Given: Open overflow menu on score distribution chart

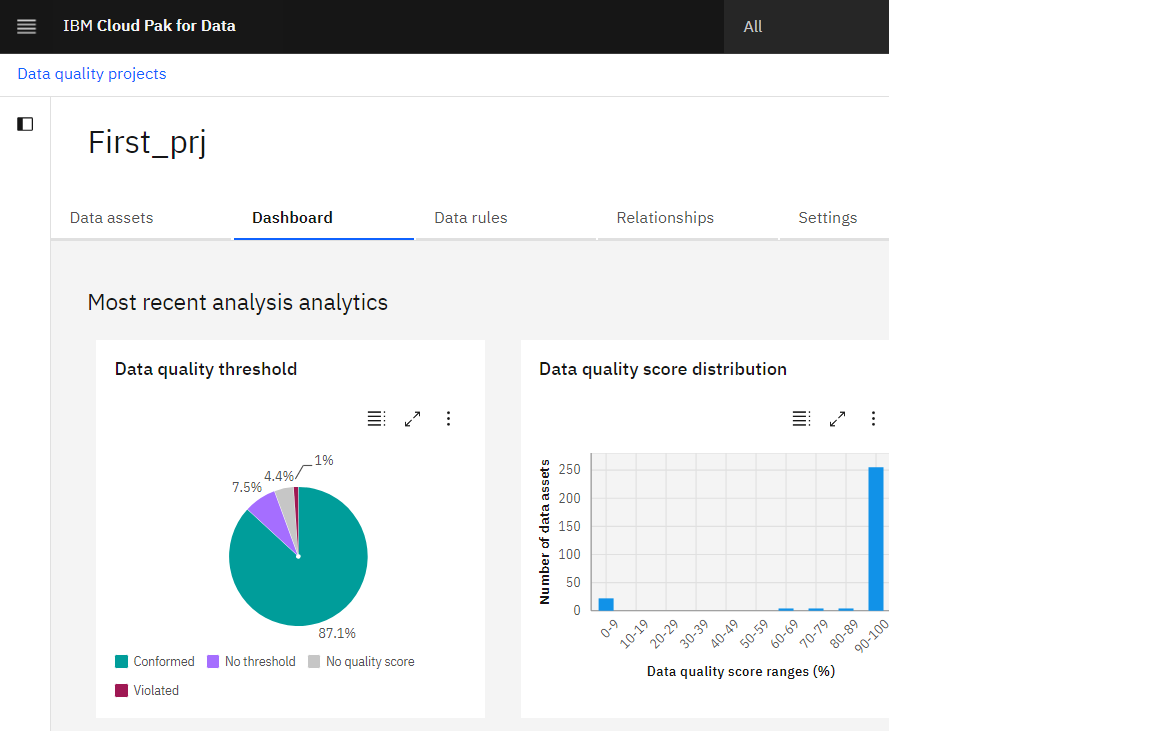Looking at the screenshot, I should pos(873,418).
